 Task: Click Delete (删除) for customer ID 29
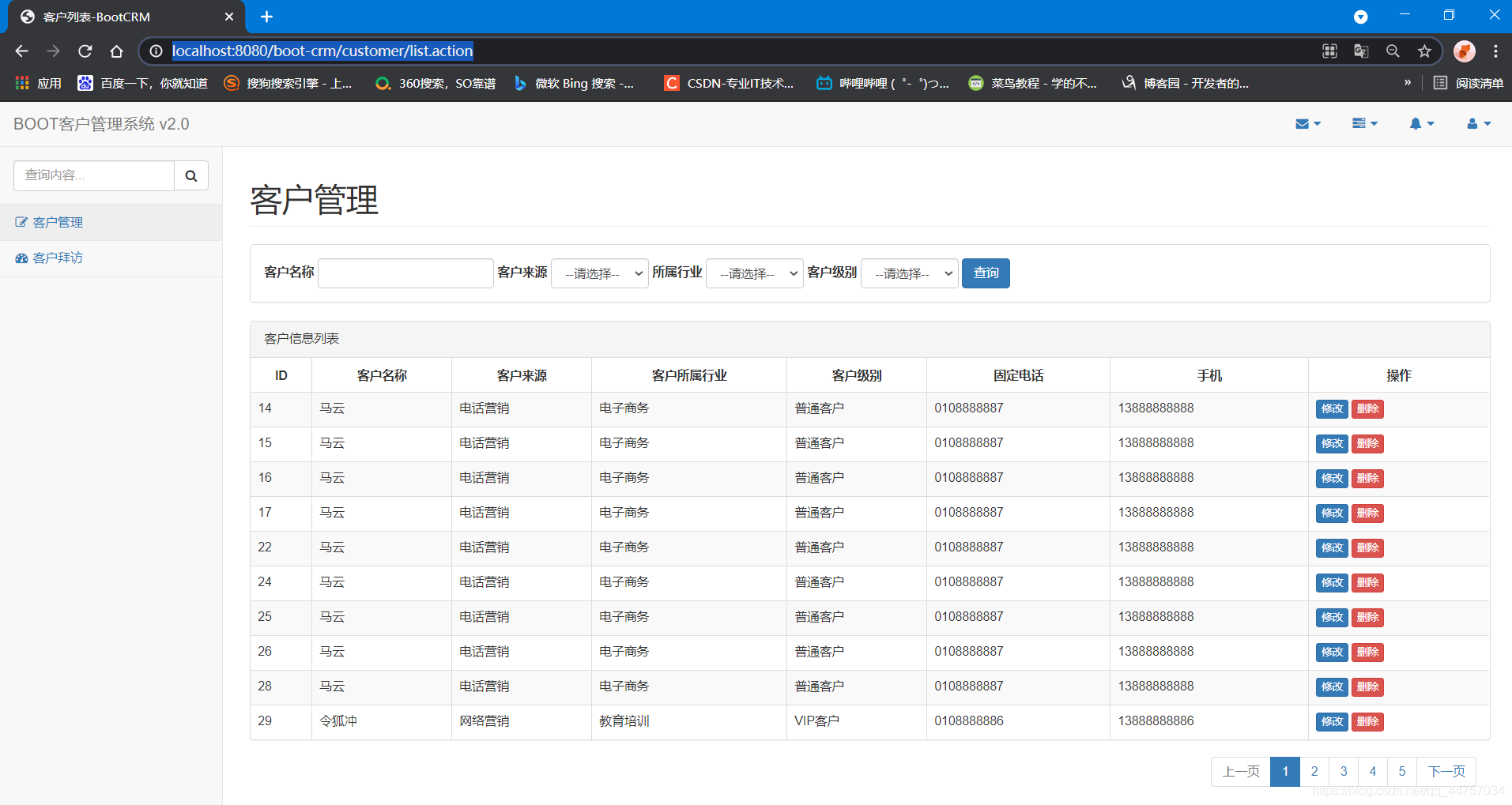[x=1367, y=722]
